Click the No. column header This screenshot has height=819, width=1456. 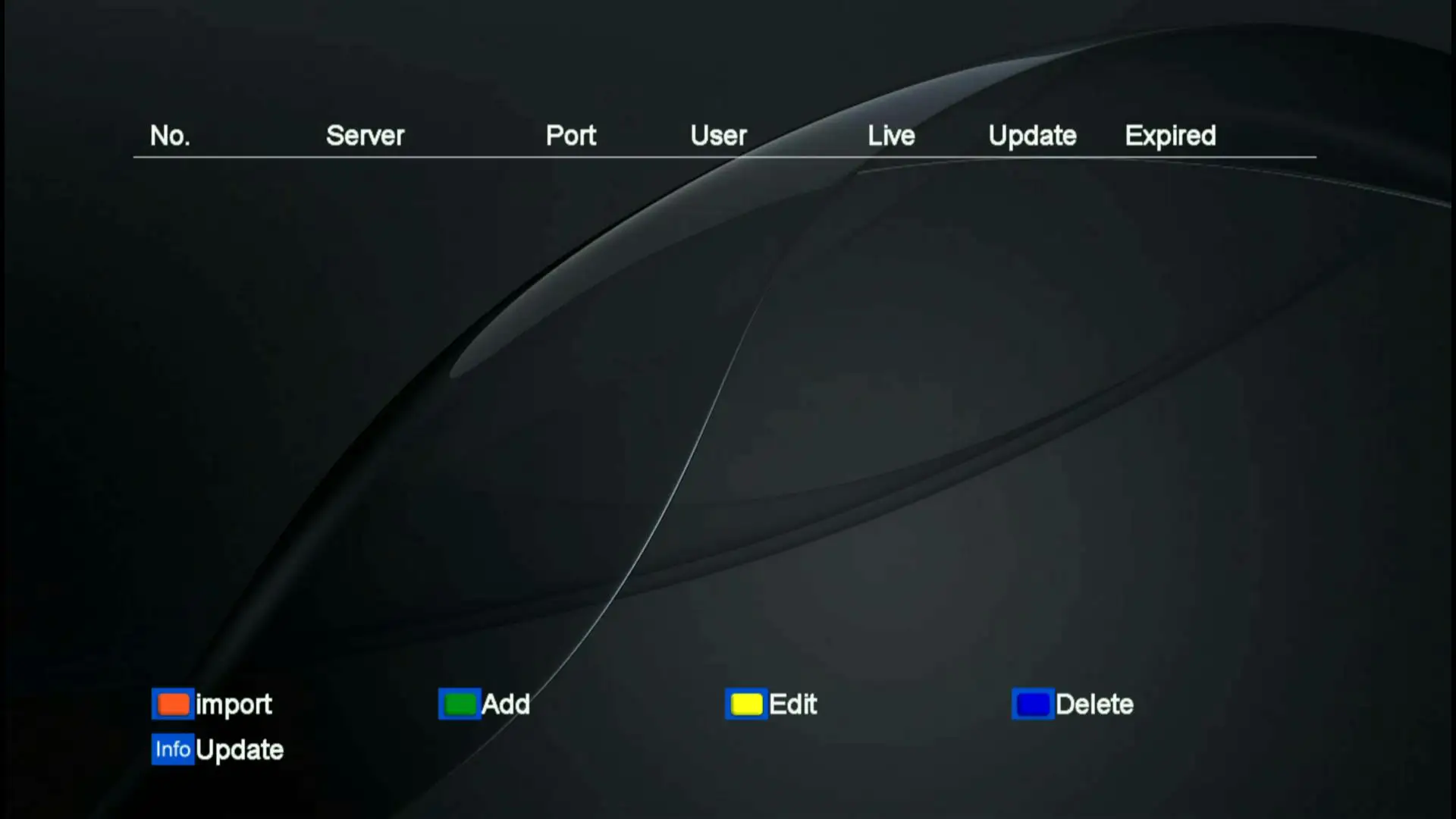[x=170, y=136]
